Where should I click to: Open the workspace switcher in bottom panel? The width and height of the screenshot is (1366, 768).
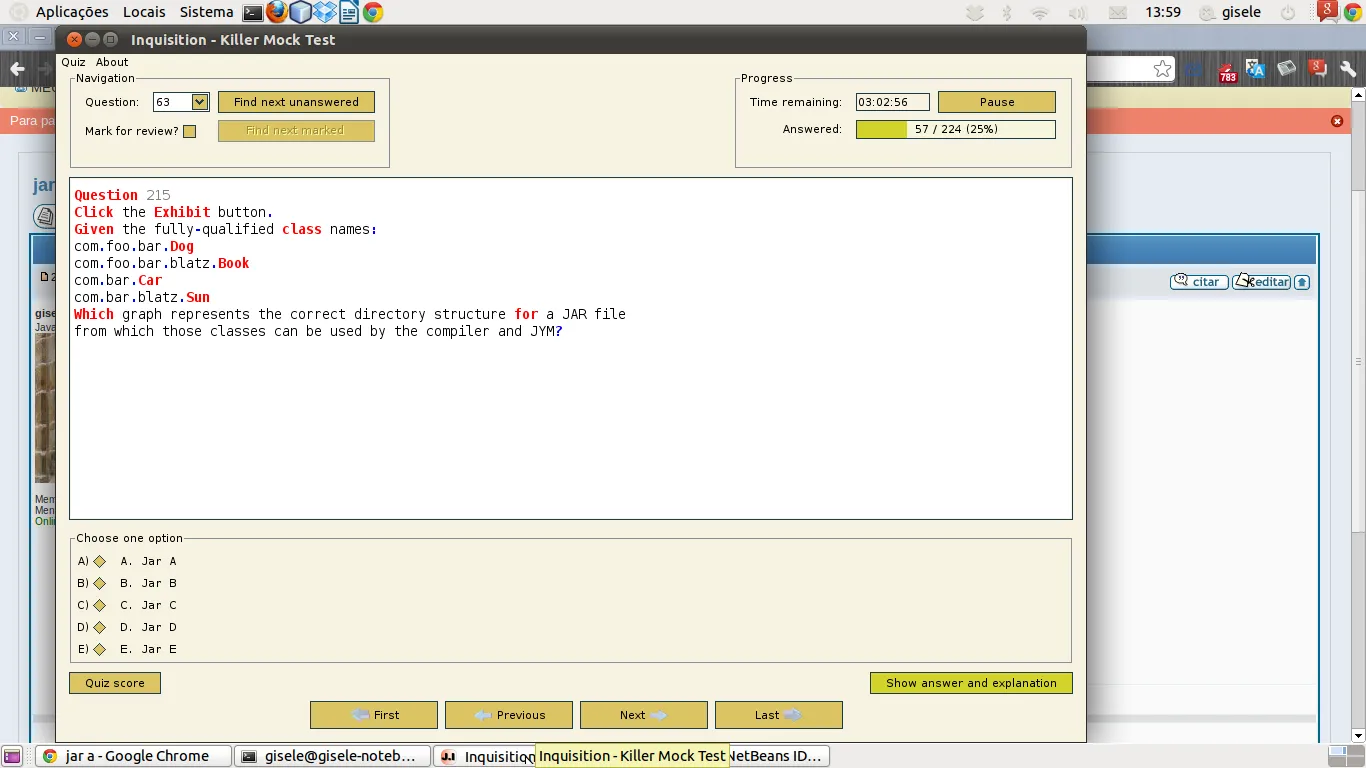(1346, 757)
